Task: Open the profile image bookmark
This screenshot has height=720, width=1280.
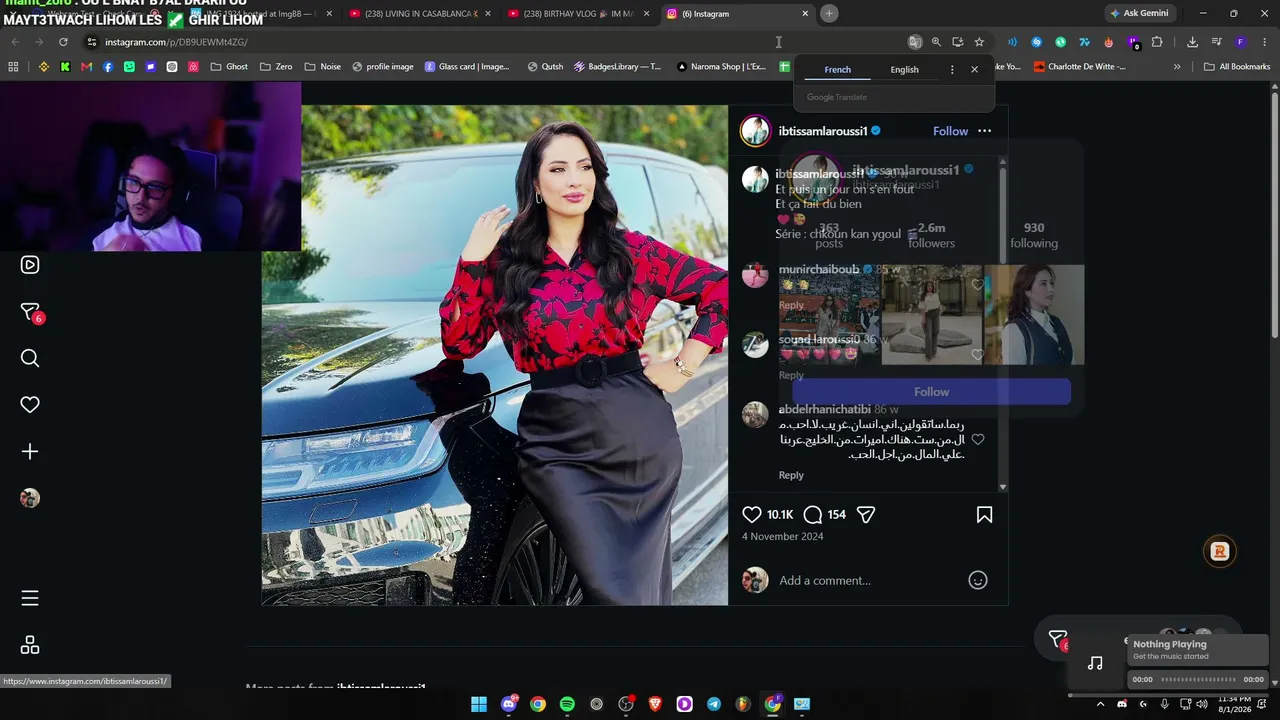Action: (381, 67)
